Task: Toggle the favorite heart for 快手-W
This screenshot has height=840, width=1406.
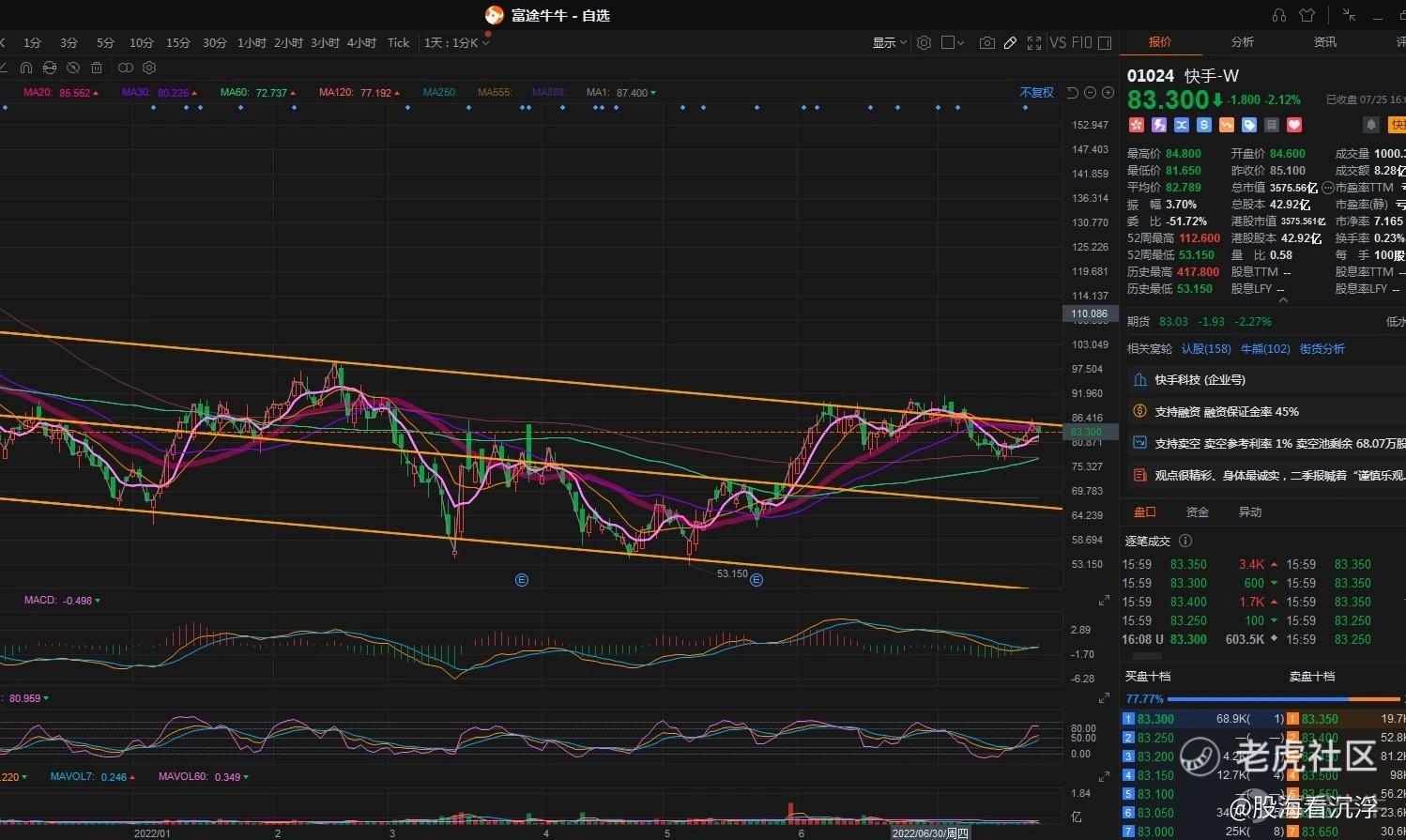Action: coord(1294,125)
